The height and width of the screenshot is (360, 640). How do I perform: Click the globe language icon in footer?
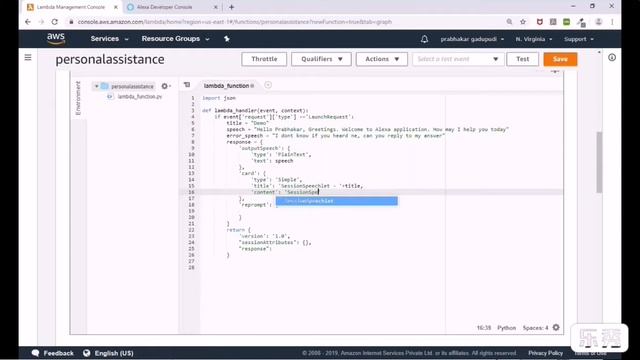(87, 353)
